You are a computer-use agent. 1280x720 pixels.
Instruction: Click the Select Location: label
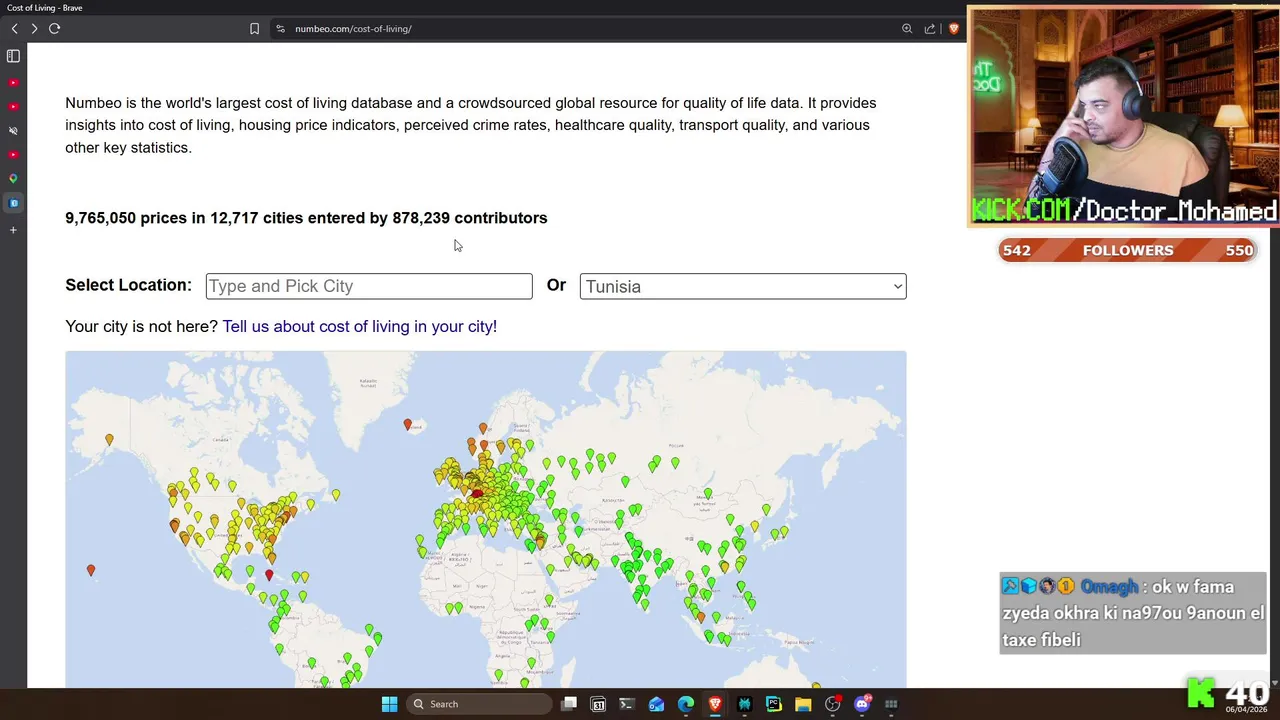click(x=128, y=285)
